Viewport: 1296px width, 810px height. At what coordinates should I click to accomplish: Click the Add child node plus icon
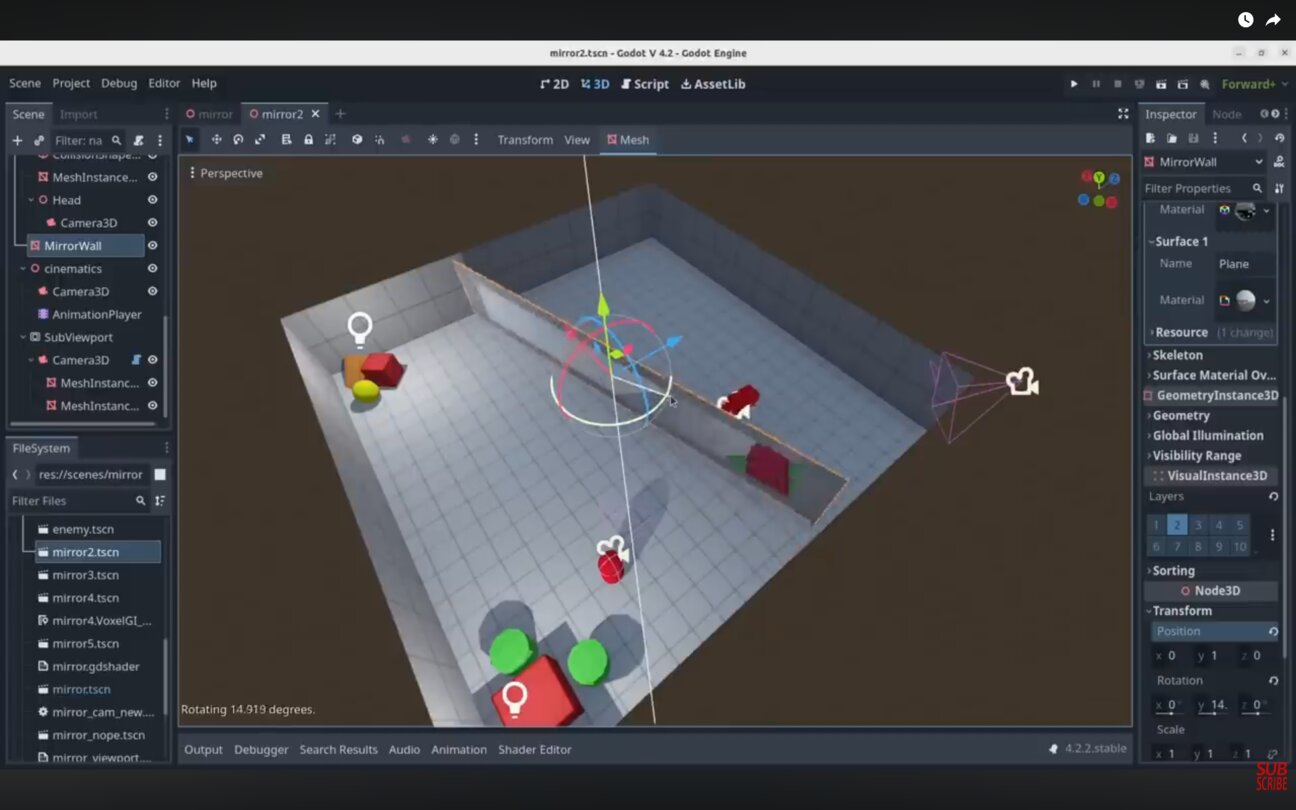[x=17, y=141]
